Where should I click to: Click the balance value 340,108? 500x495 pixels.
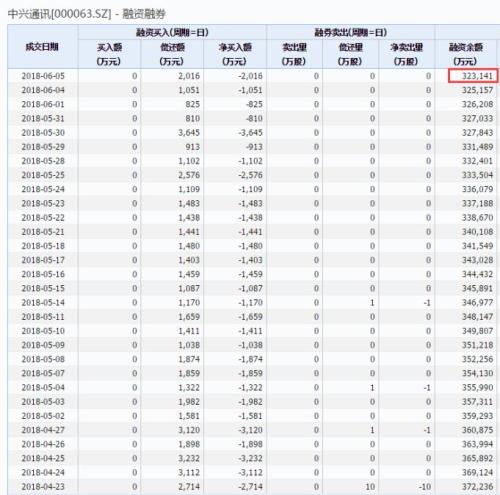coord(477,232)
